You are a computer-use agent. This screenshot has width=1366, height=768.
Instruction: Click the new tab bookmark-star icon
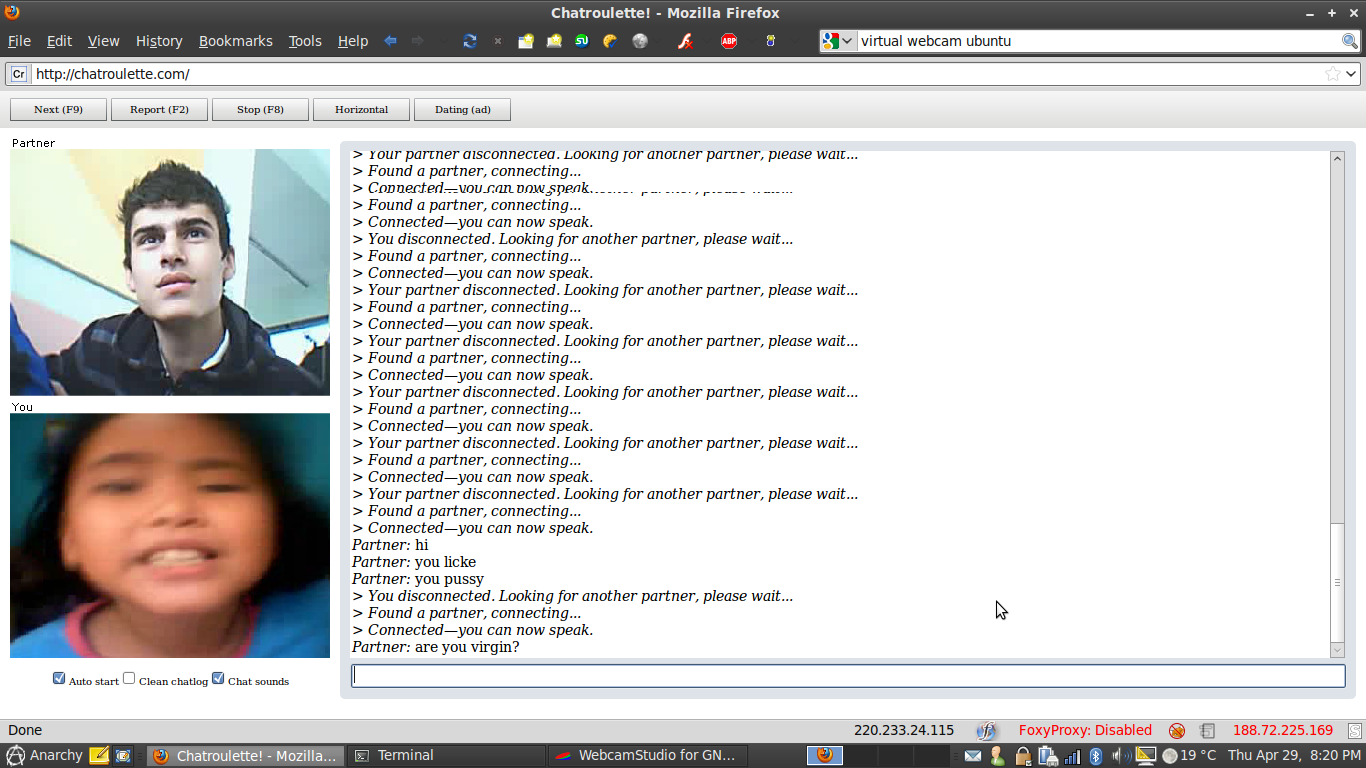[526, 41]
